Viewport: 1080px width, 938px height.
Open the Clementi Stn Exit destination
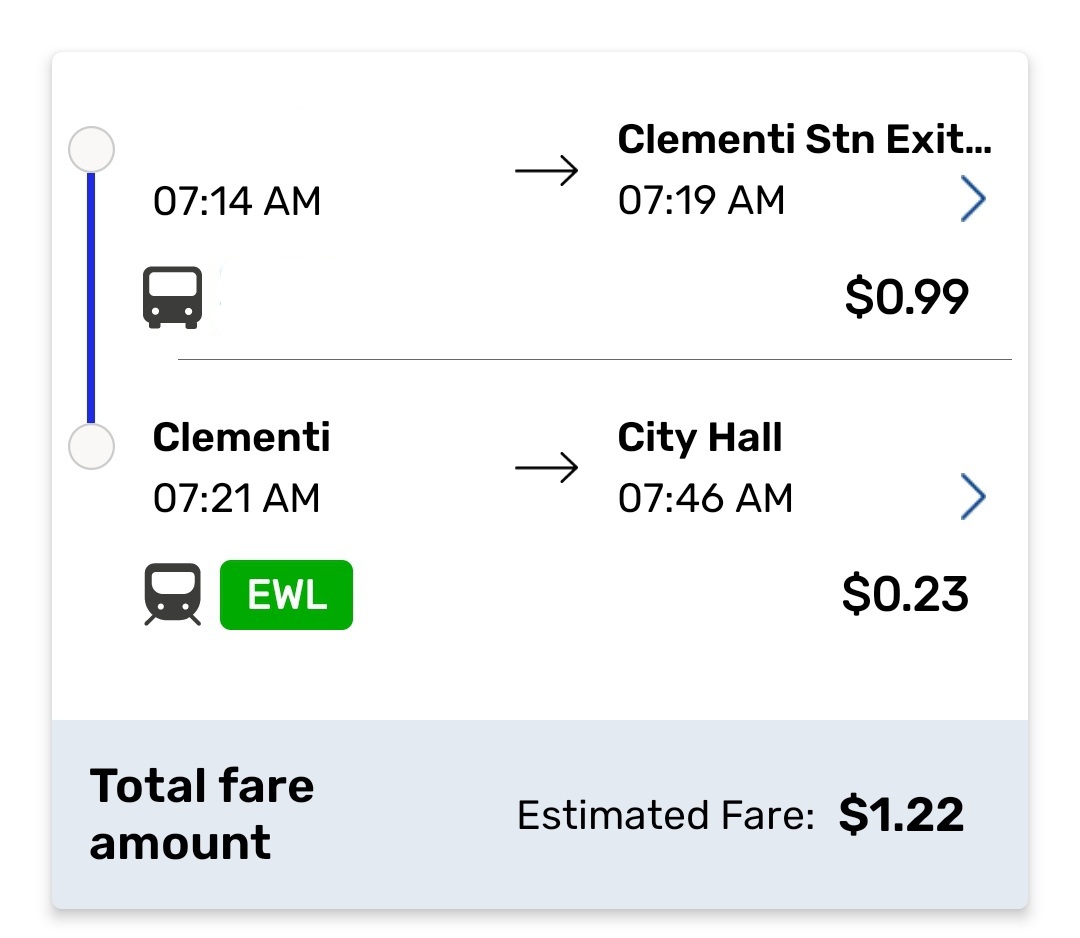804,141
